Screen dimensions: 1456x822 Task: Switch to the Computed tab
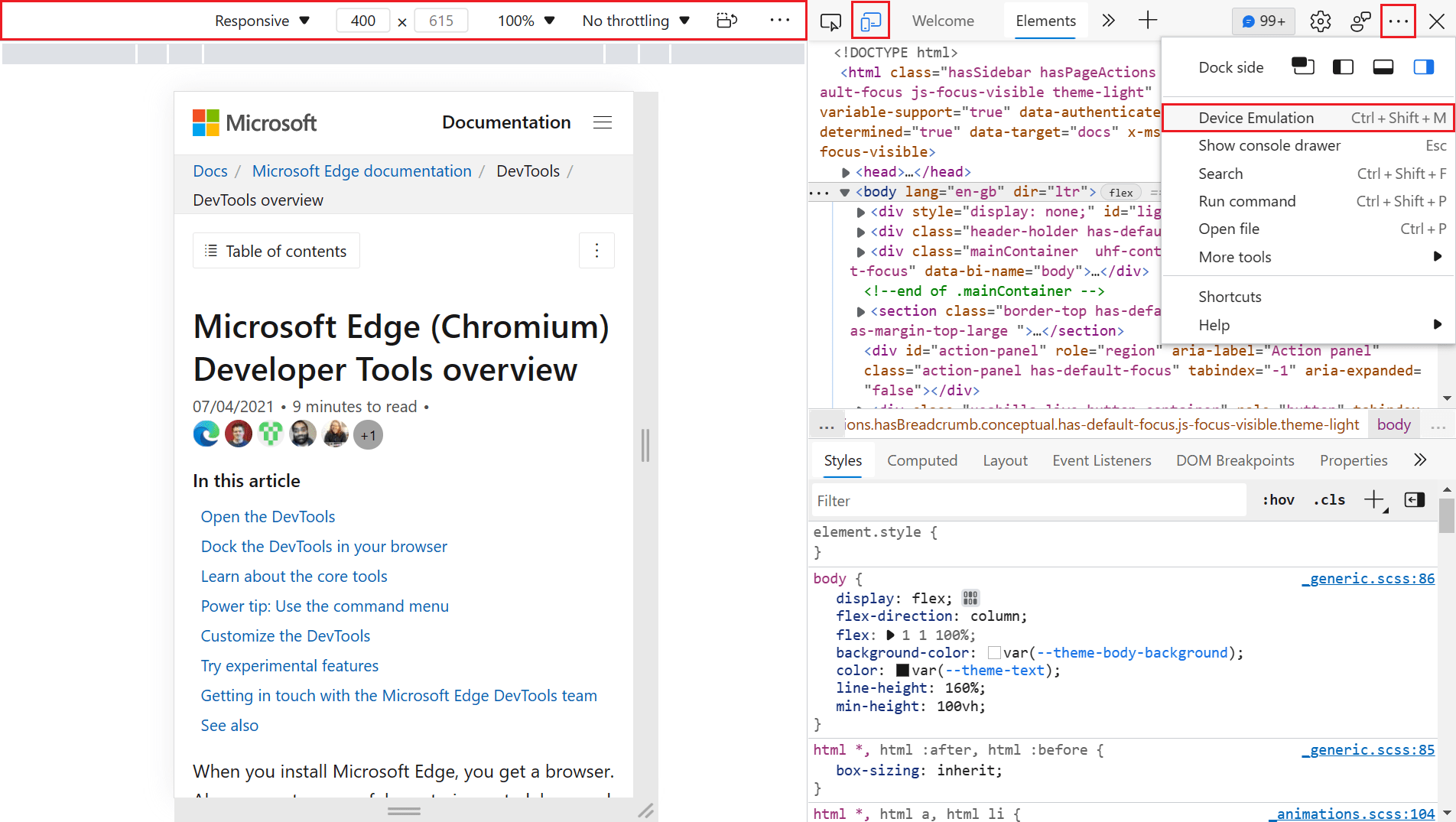(922, 460)
